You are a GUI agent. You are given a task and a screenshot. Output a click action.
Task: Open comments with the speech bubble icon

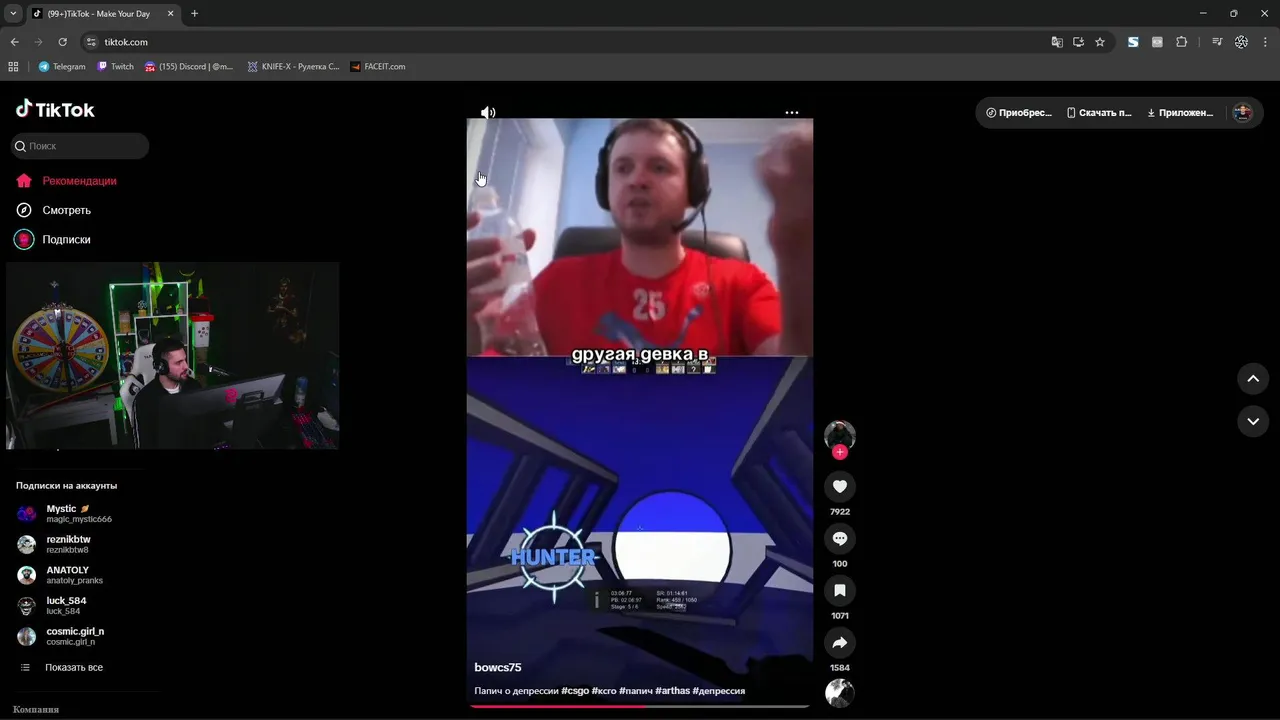pos(840,539)
